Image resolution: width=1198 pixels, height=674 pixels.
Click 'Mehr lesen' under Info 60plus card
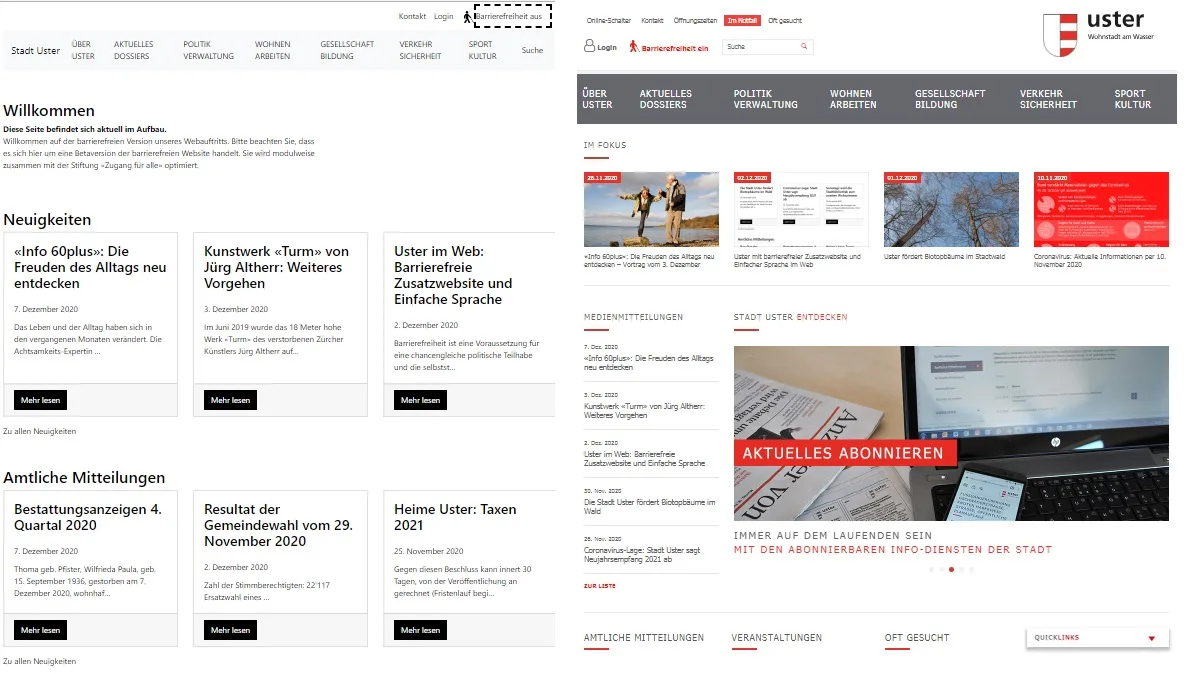pyautogui.click(x=40, y=400)
